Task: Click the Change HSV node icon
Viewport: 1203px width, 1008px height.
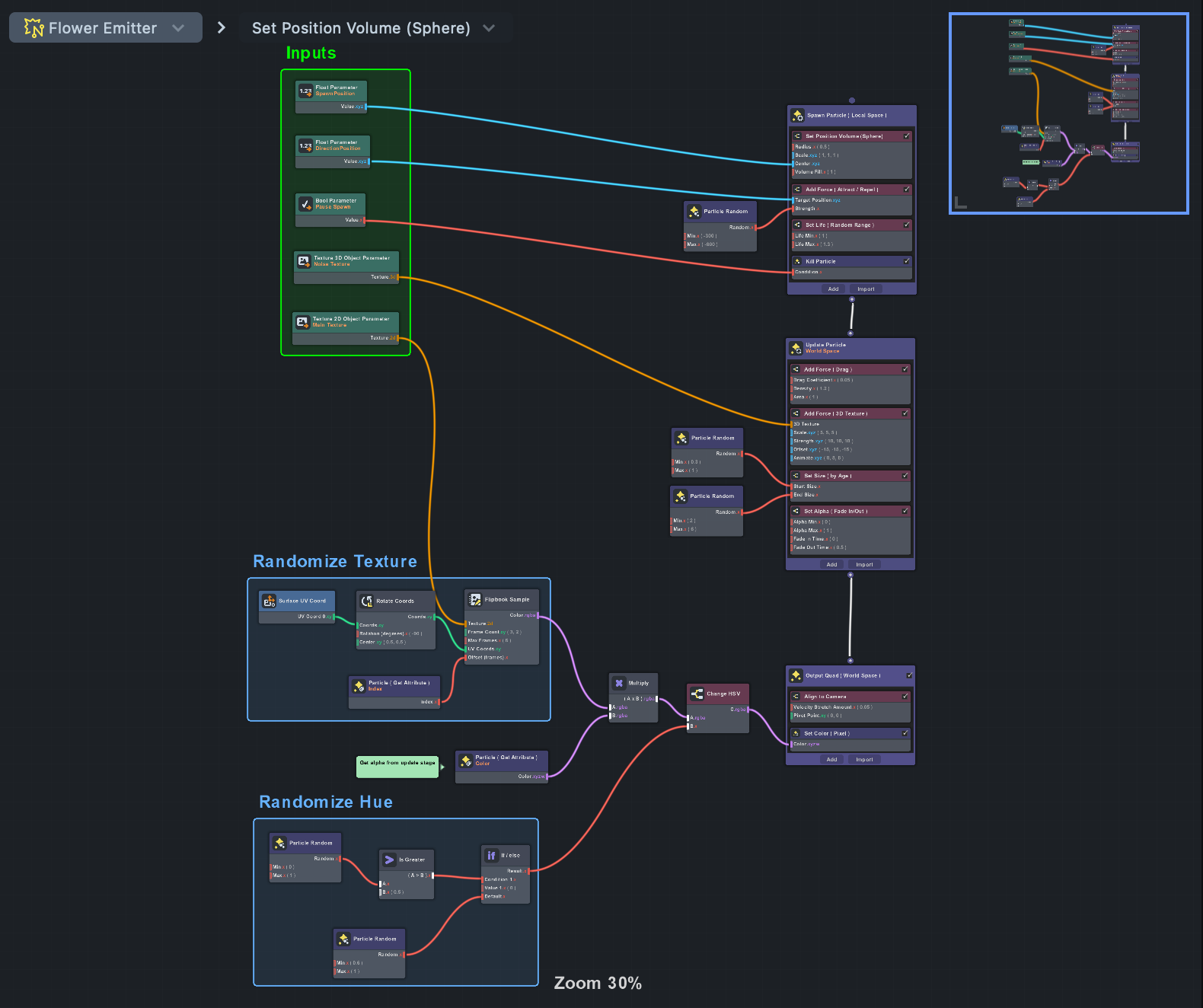Action: (x=697, y=694)
